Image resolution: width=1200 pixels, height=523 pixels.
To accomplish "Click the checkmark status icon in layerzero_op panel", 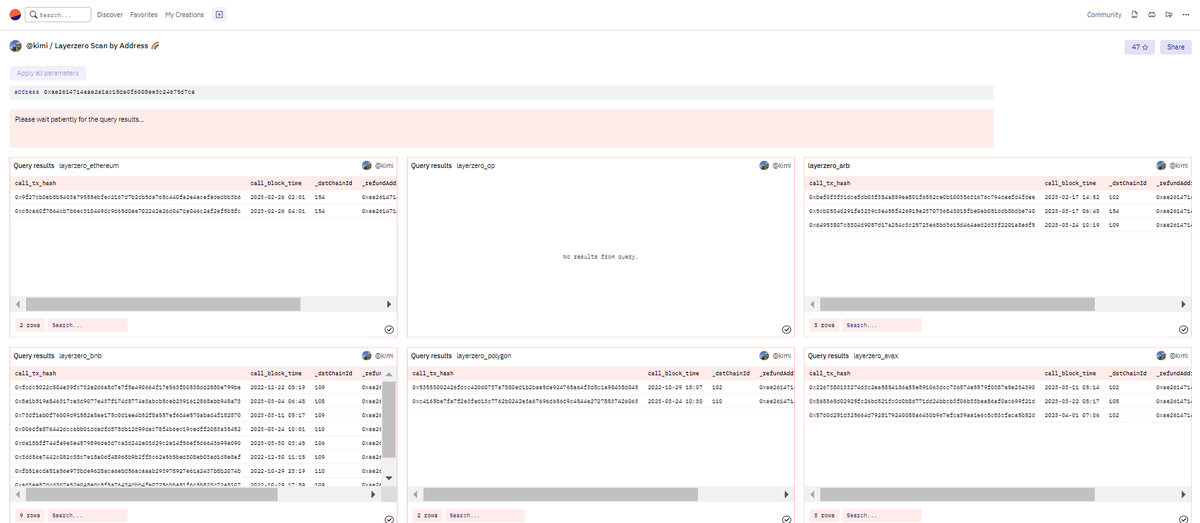I will pos(786,329).
